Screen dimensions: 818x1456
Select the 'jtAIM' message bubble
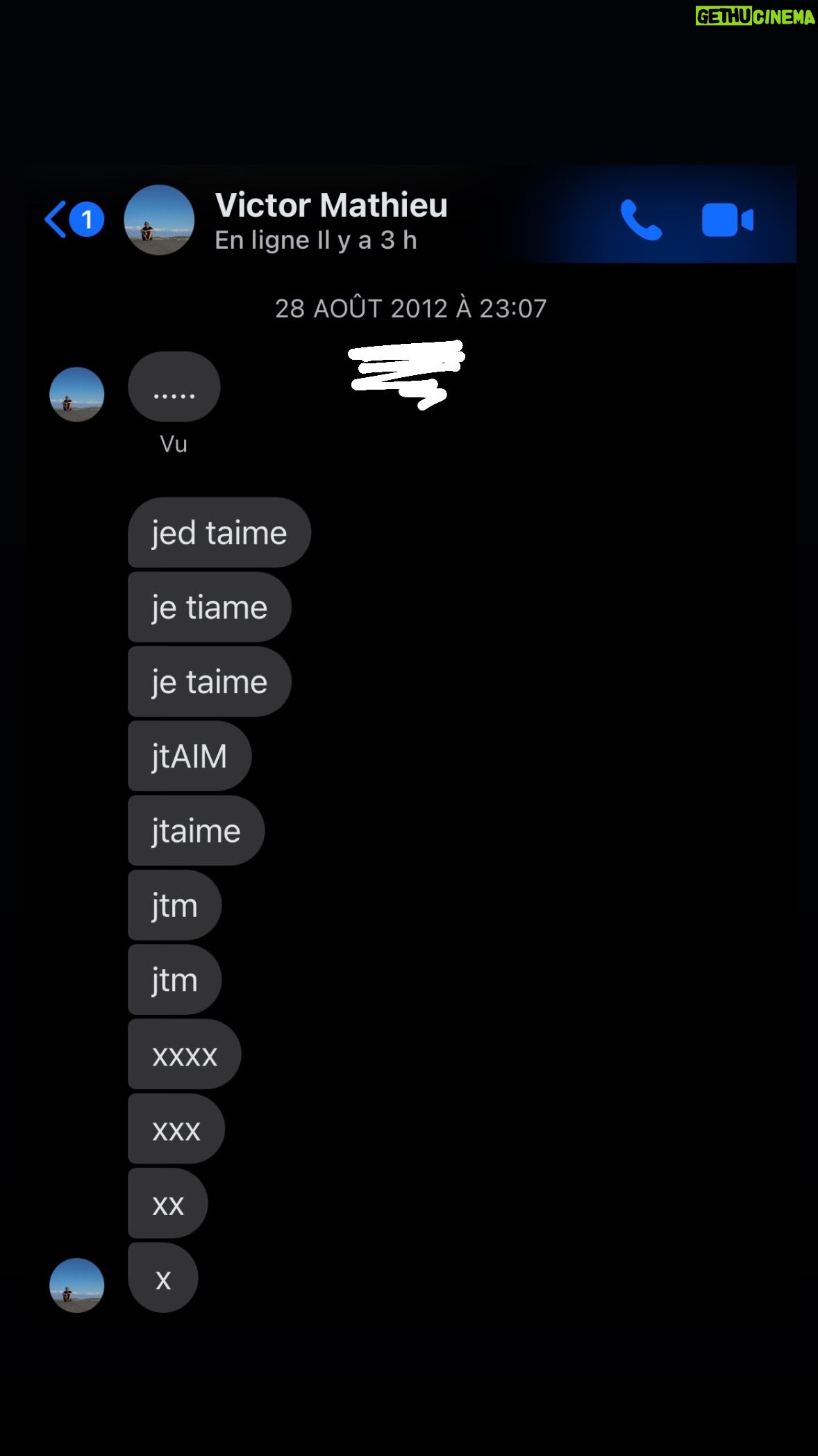(190, 756)
